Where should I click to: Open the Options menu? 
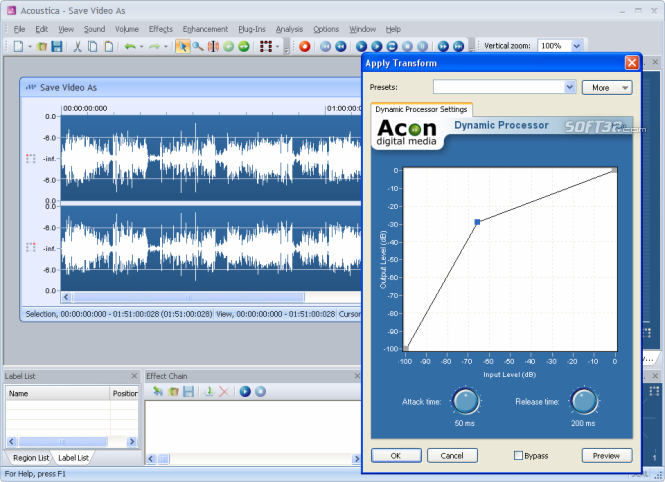(x=326, y=29)
